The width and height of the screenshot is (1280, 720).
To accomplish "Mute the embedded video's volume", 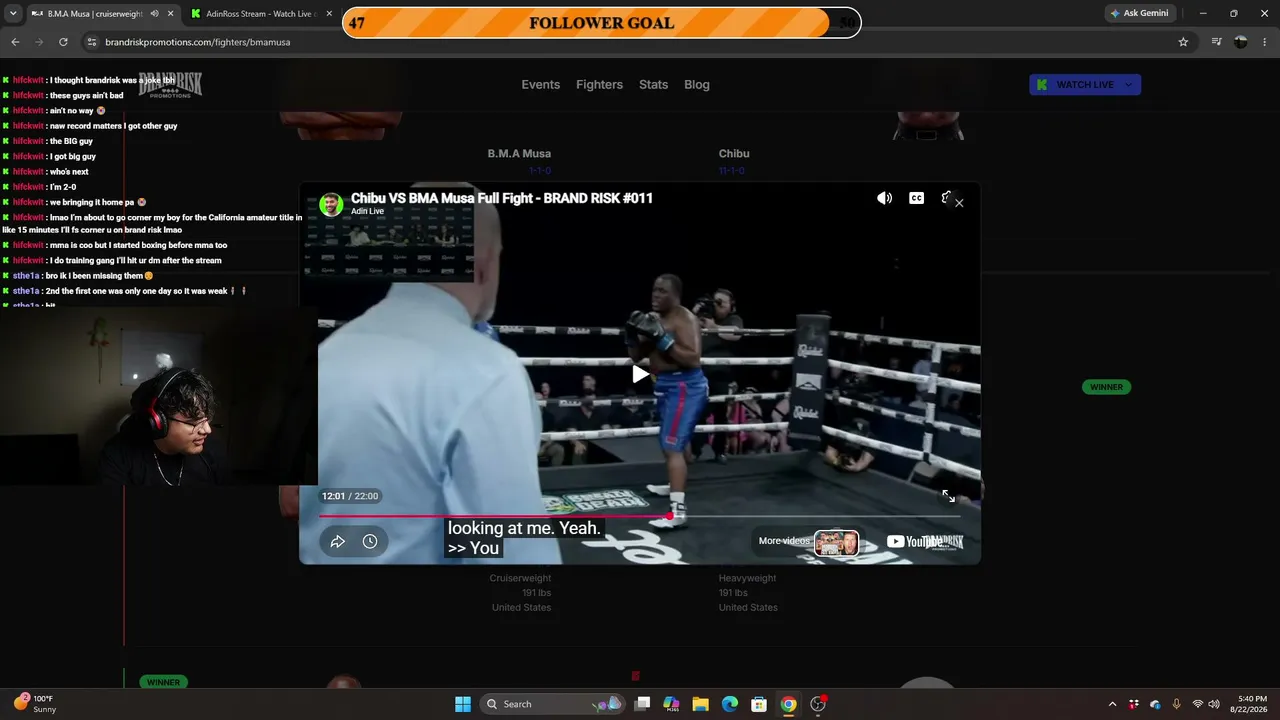I will pos(884,198).
